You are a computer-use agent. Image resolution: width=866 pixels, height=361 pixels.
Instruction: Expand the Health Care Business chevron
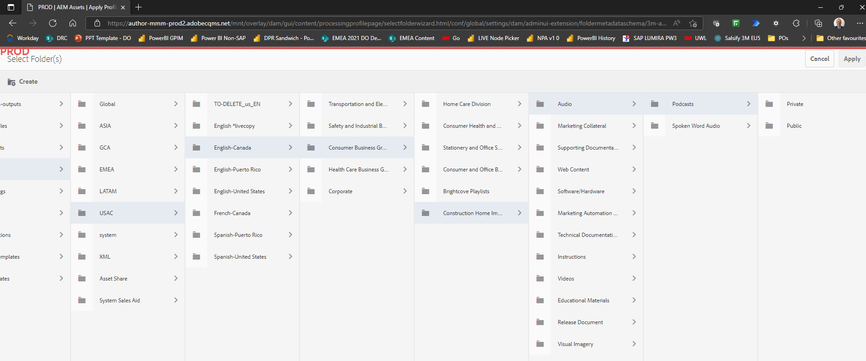point(405,169)
